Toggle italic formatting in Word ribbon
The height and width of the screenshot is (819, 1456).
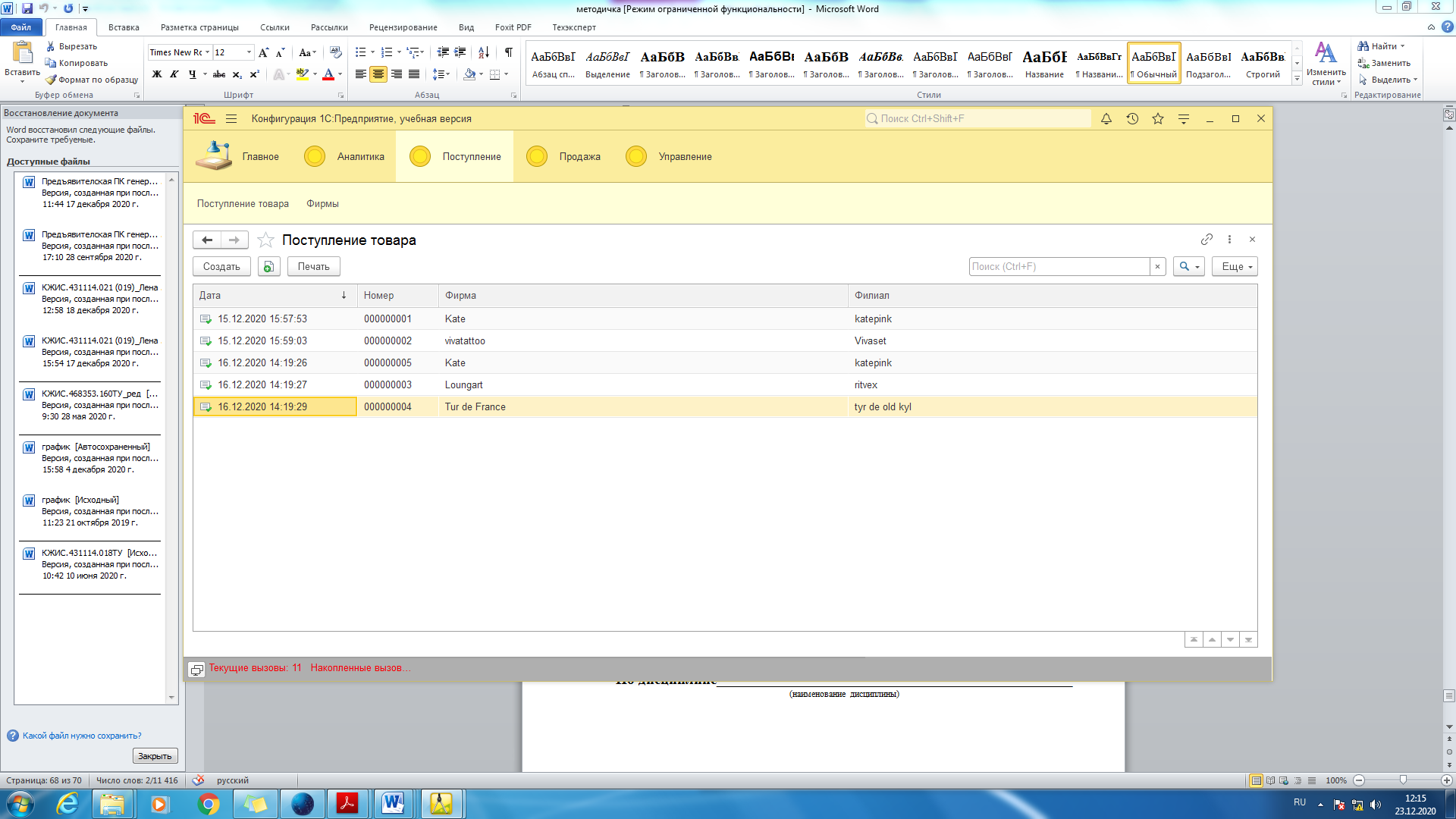[174, 74]
